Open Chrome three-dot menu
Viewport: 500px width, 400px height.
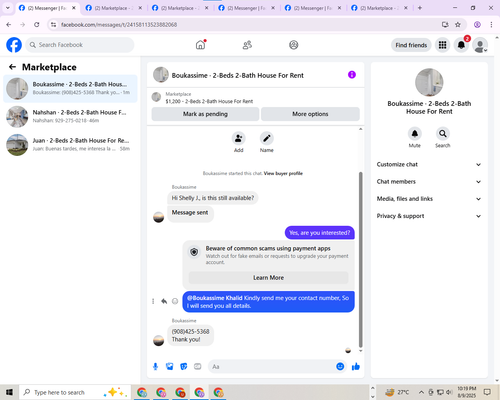coord(491,24)
